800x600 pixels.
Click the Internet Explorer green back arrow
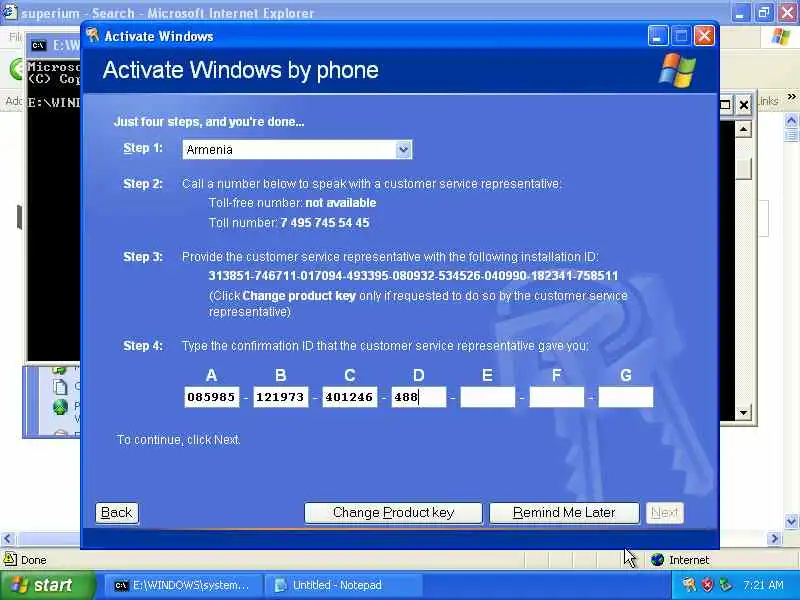tap(16, 68)
